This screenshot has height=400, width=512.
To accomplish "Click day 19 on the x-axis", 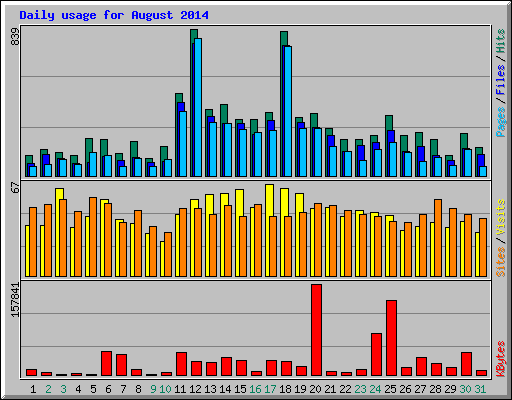I will [x=300, y=389].
